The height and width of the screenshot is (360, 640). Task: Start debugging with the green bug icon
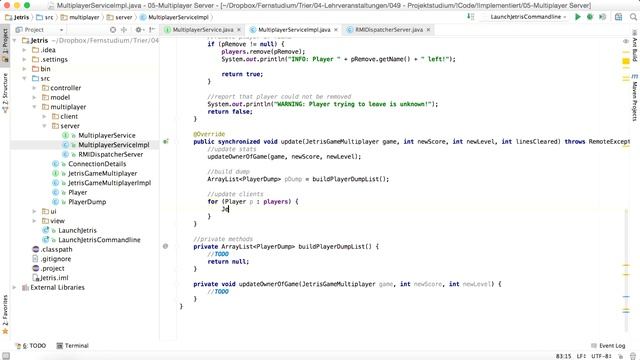[x=590, y=17]
